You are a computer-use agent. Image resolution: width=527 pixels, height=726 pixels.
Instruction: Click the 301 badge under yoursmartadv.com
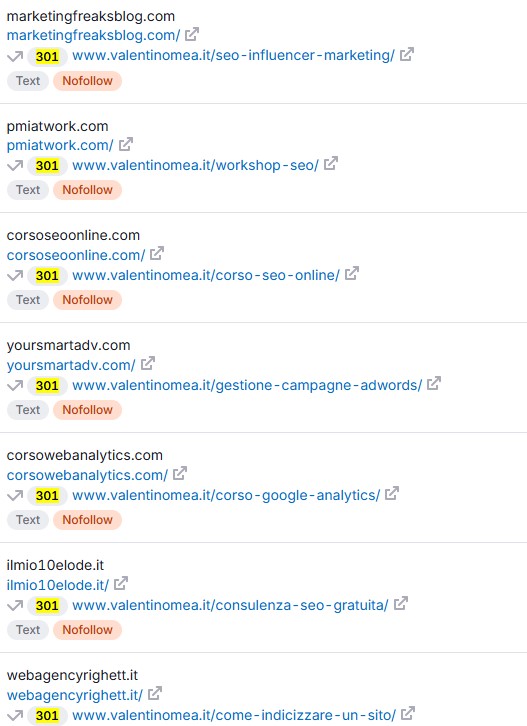pyautogui.click(x=47, y=386)
